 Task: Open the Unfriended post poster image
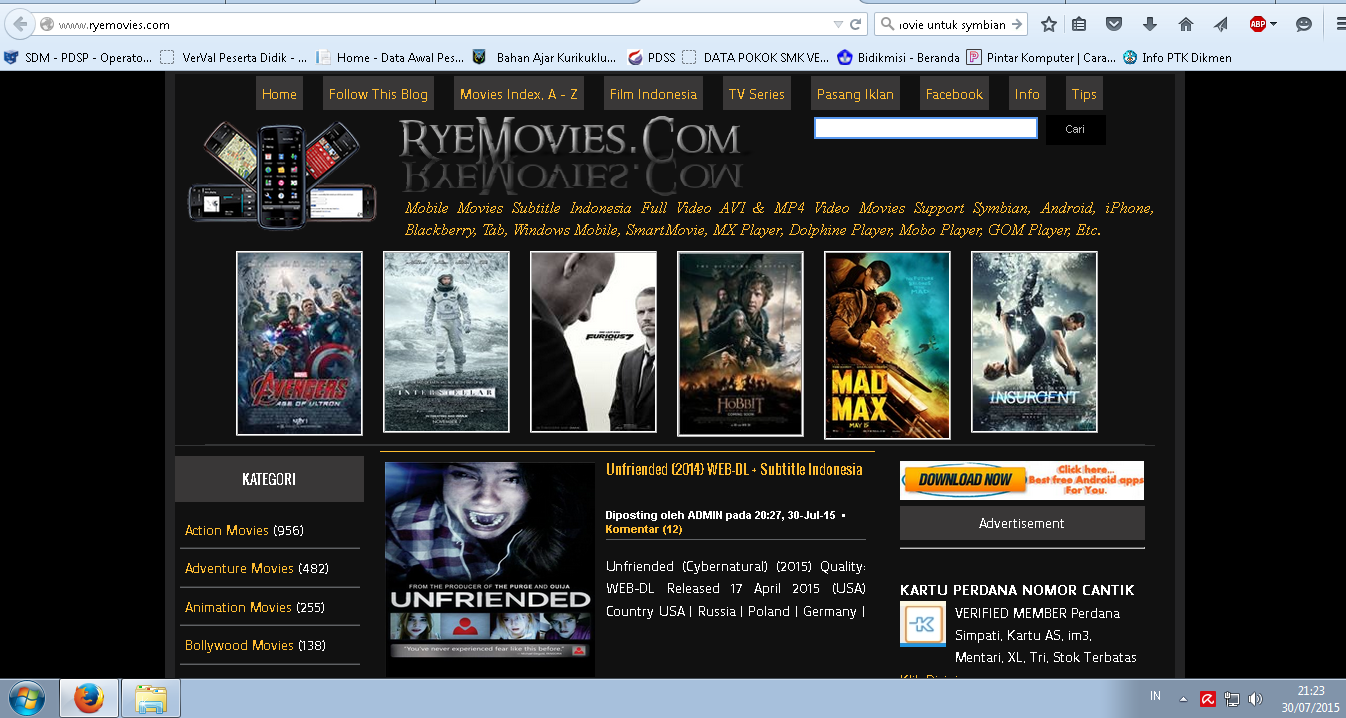tap(490, 569)
